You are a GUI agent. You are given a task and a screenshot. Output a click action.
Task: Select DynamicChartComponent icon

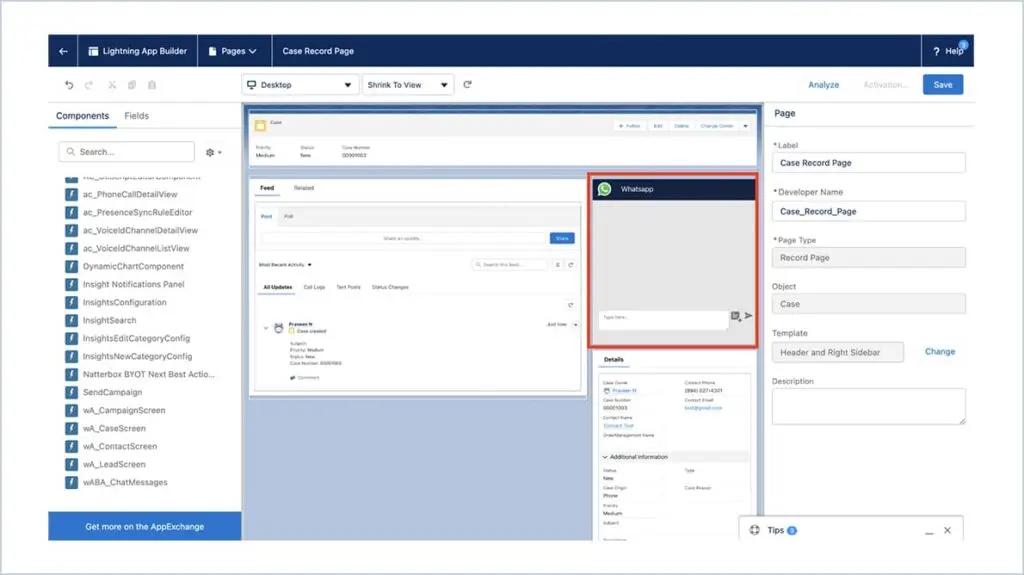pos(71,266)
